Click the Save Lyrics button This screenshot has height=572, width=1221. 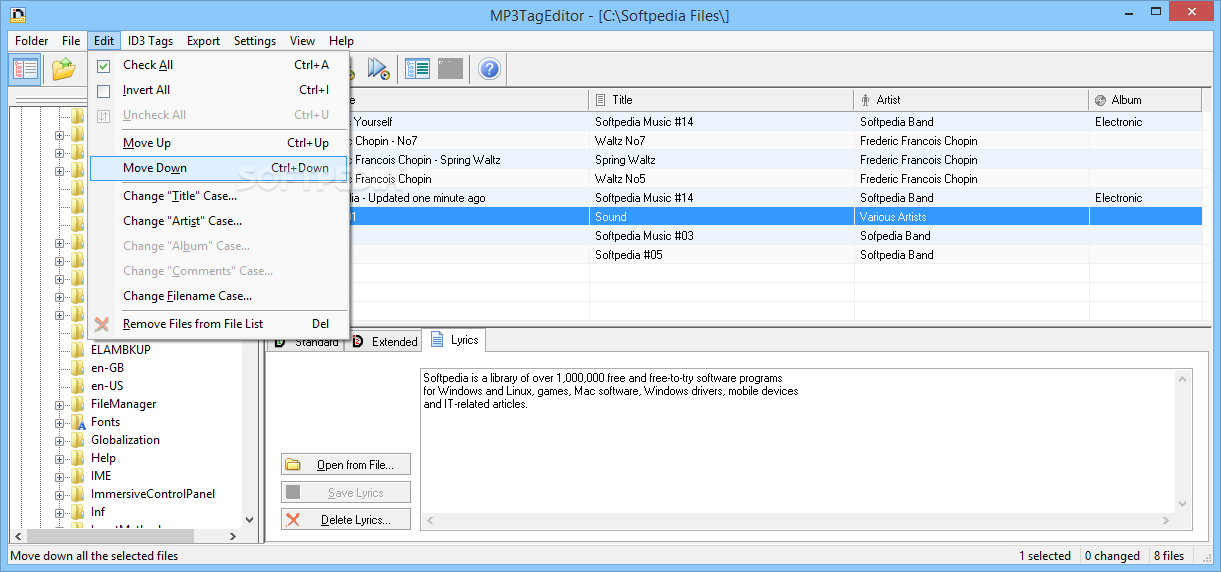pyautogui.click(x=346, y=492)
